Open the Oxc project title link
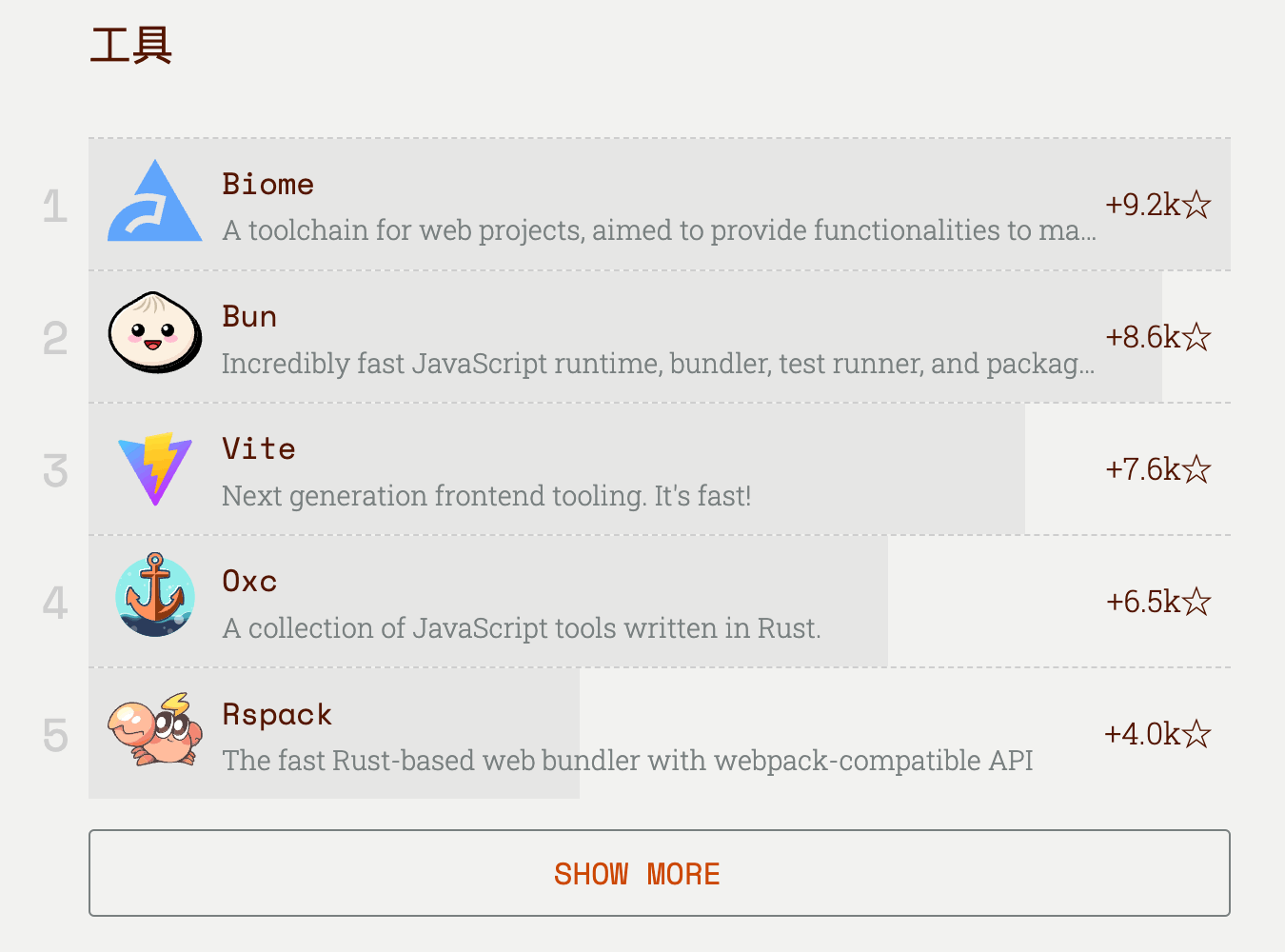Viewport: 1285px width, 952px height. pyautogui.click(x=249, y=581)
